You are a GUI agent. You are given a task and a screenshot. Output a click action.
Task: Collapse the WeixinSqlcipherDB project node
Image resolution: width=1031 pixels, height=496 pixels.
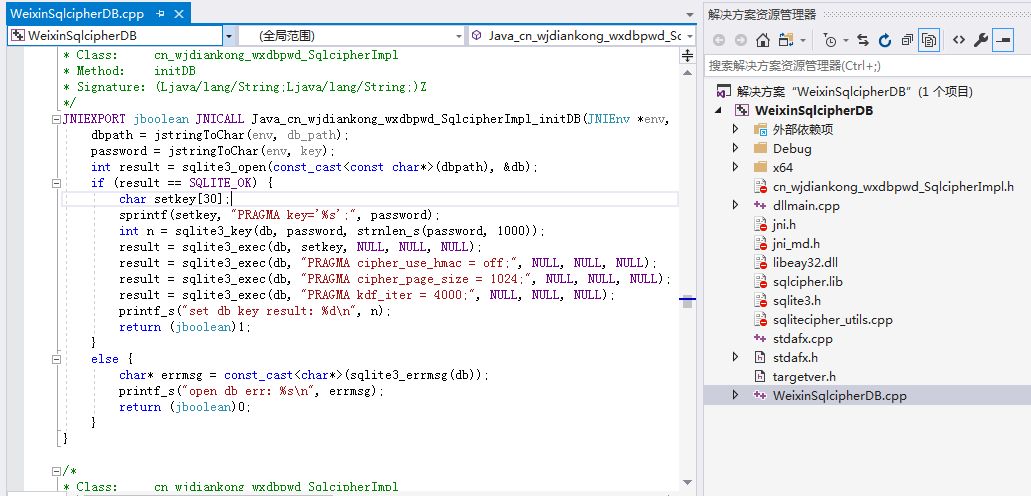(721, 111)
